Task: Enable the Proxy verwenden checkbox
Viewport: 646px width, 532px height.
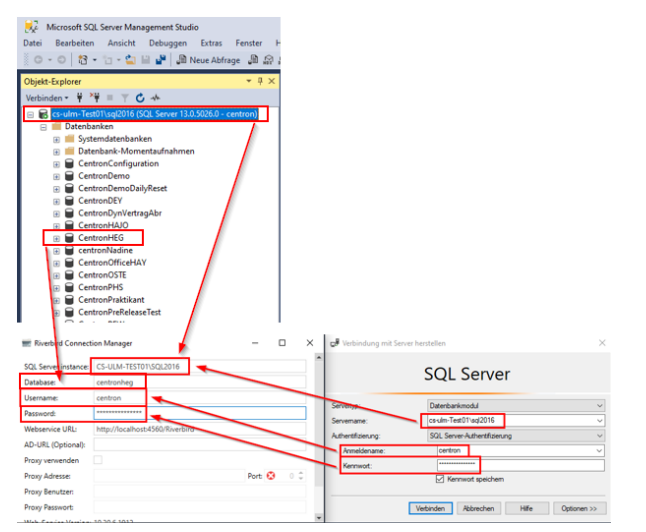Action: 98,459
